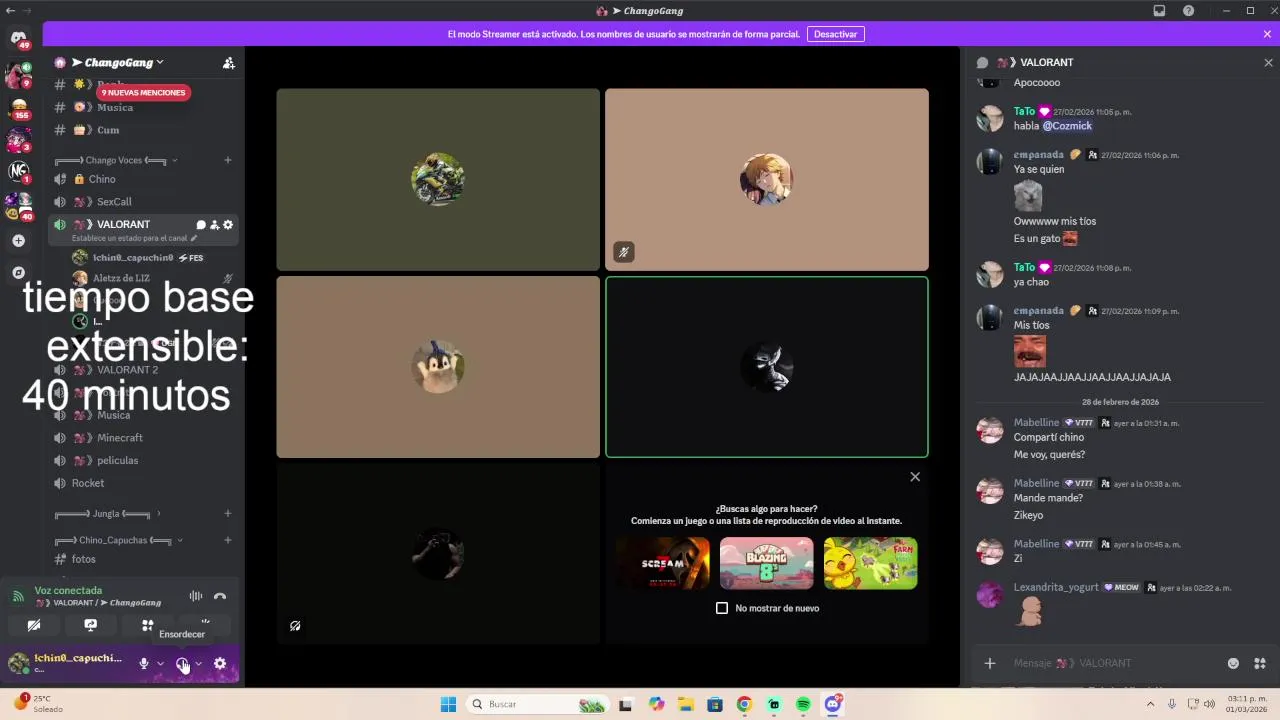Open VALORANT channel settings gear
The width and height of the screenshot is (1280, 720).
228,225
